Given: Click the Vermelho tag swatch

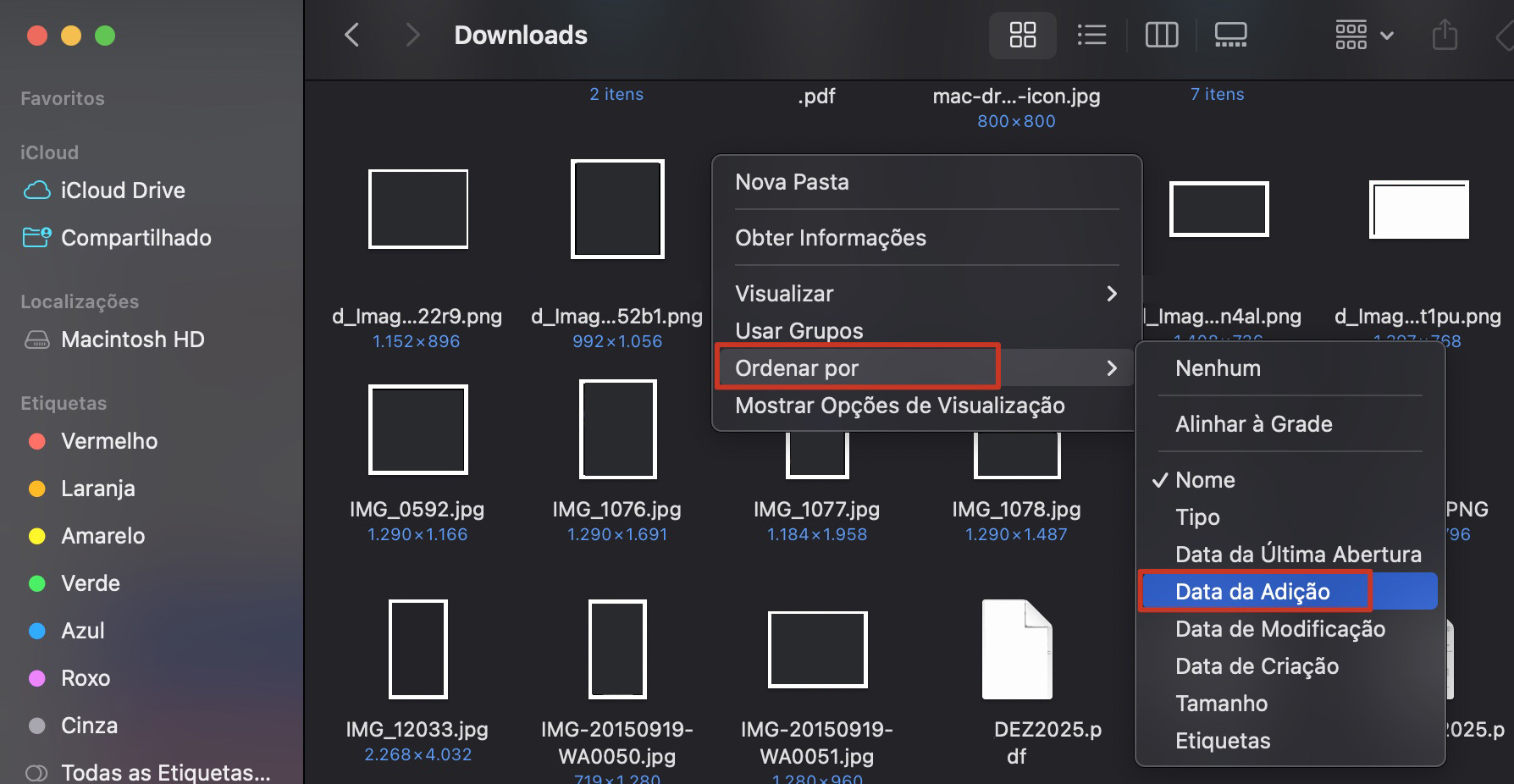Looking at the screenshot, I should pyautogui.click(x=36, y=440).
